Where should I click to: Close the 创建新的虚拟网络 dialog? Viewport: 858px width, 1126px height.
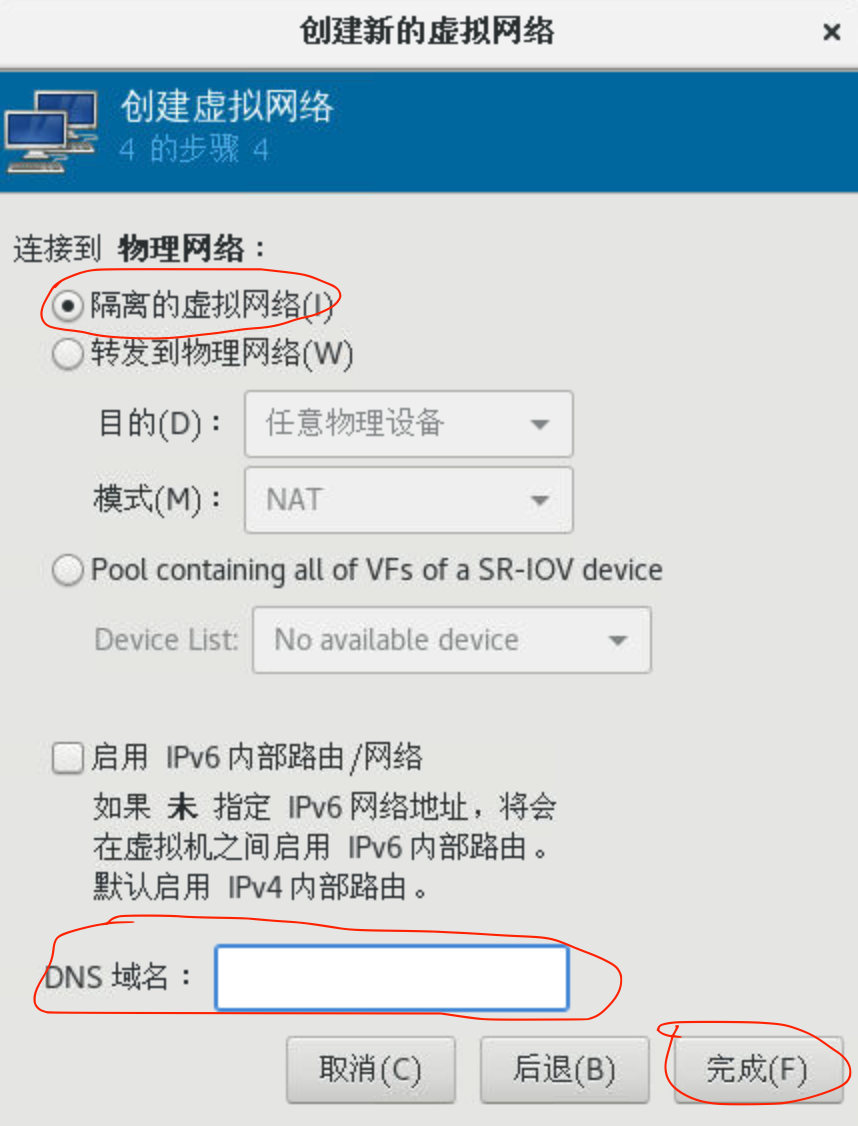pos(831,32)
